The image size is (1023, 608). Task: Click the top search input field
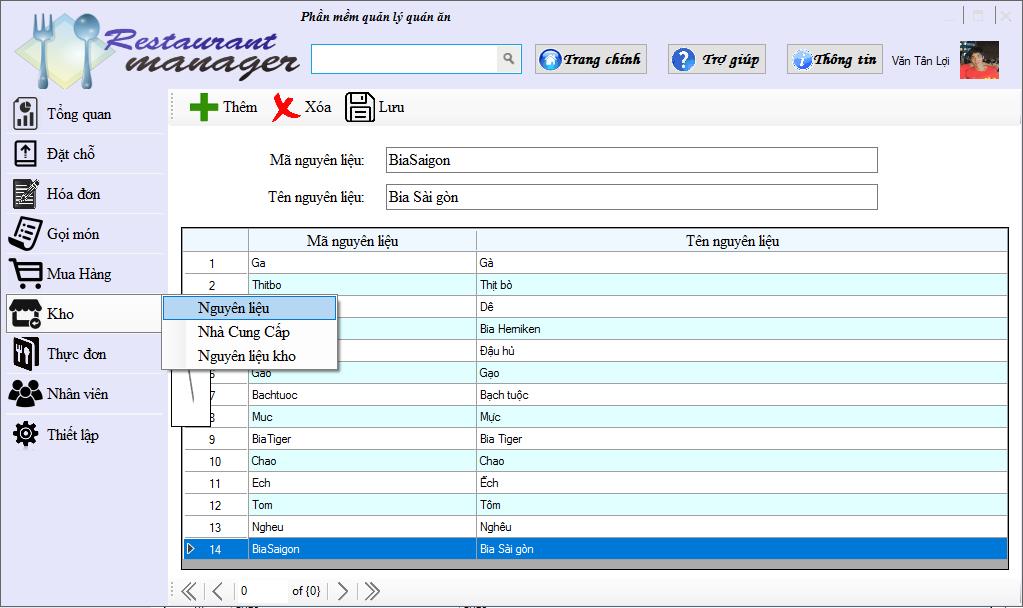[405, 59]
